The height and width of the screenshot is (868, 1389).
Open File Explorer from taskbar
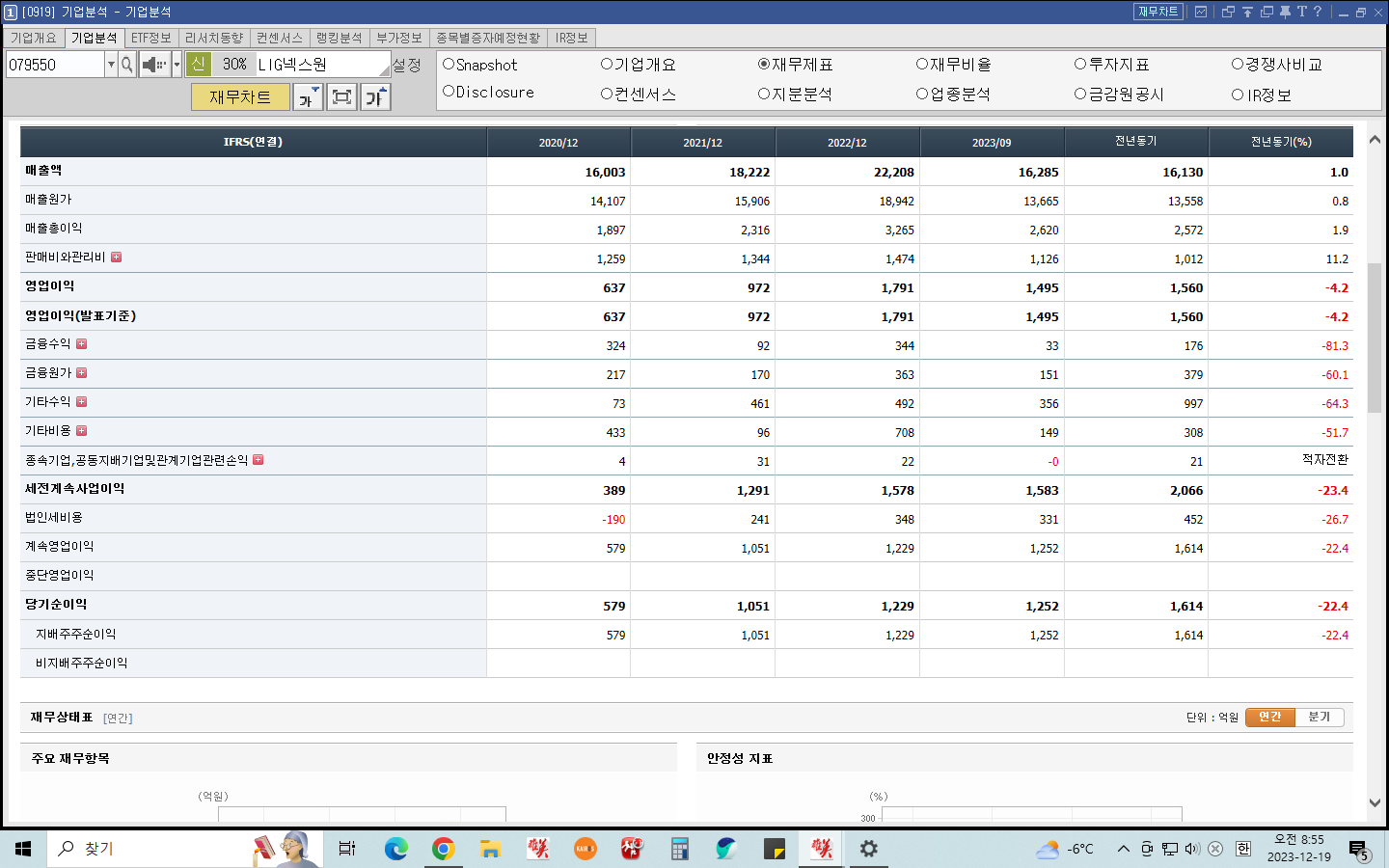point(490,849)
